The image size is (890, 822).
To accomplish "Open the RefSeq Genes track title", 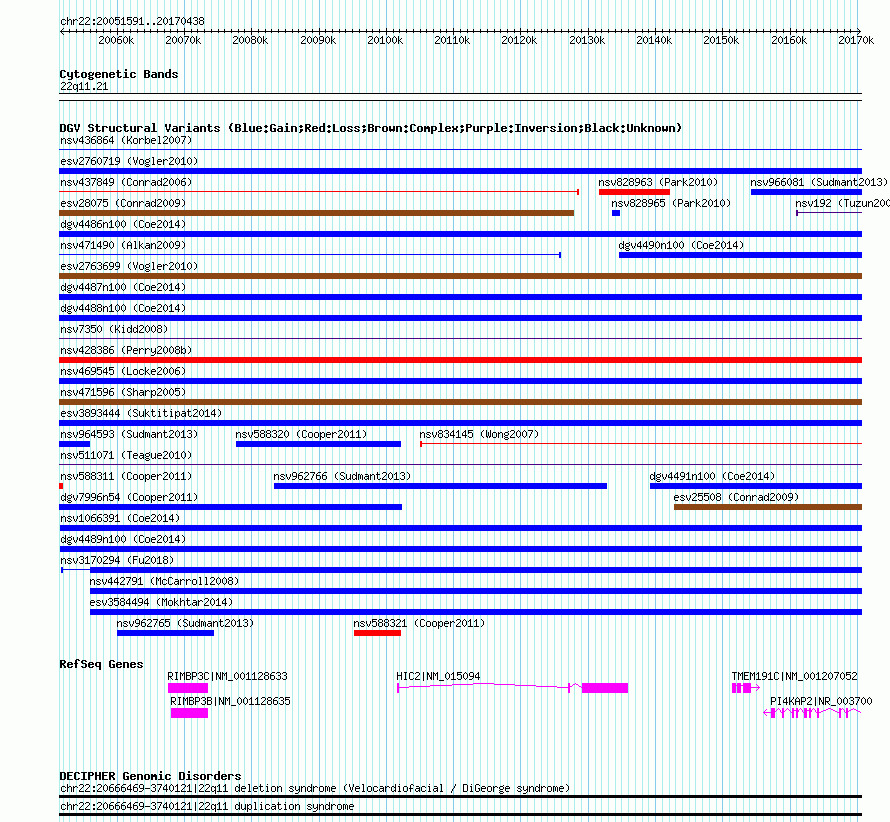I will click(101, 664).
